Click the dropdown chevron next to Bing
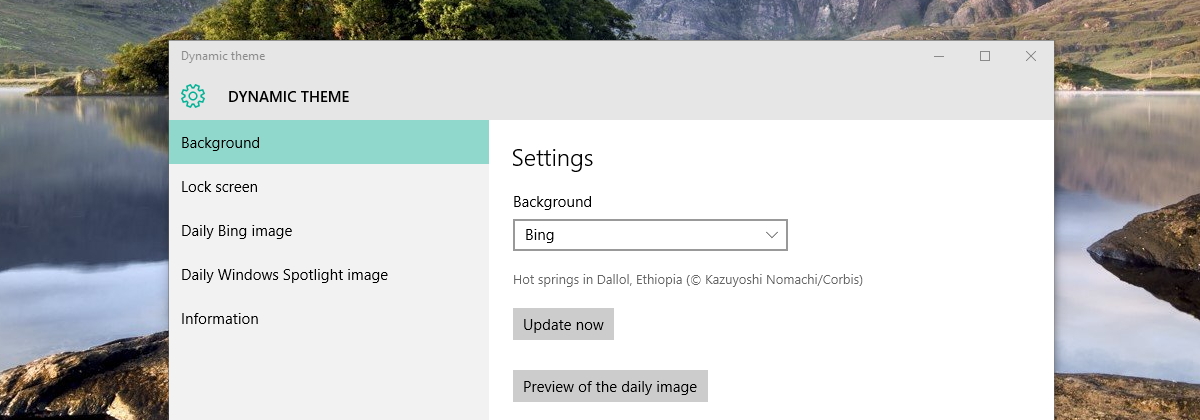The height and width of the screenshot is (420, 1200). pyautogui.click(x=772, y=235)
